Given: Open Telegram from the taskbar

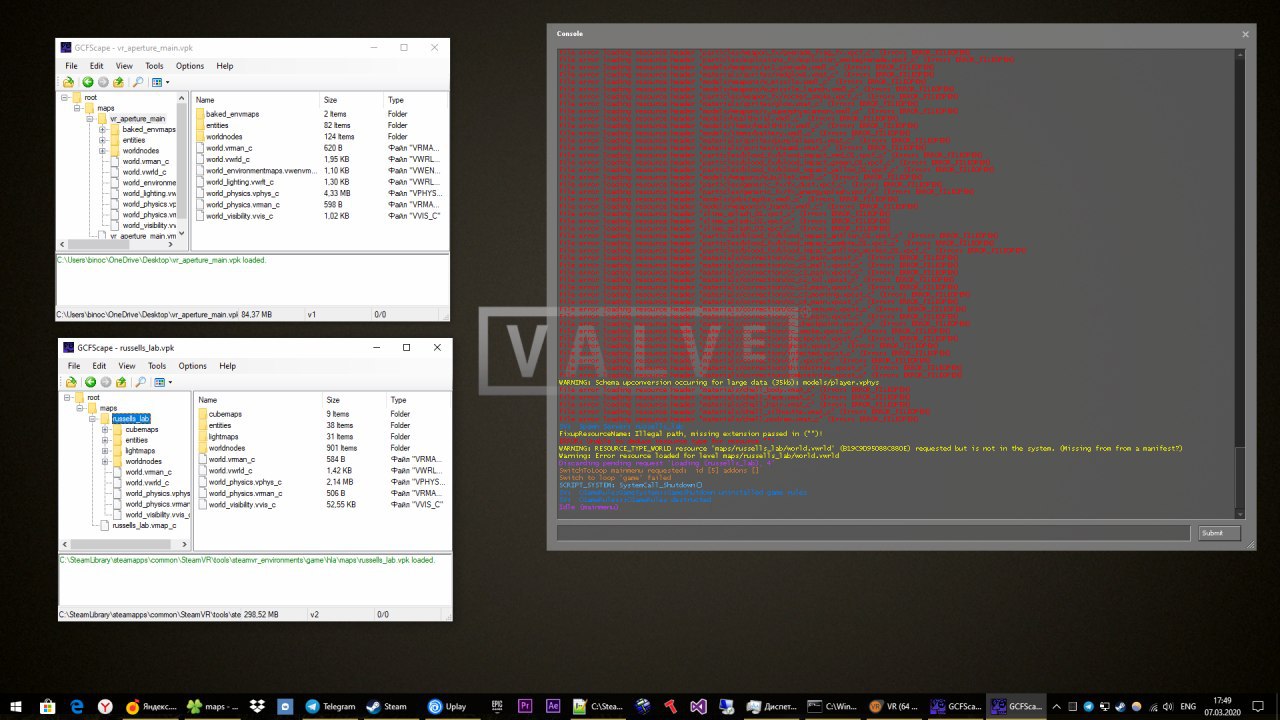Looking at the screenshot, I should point(331,706).
